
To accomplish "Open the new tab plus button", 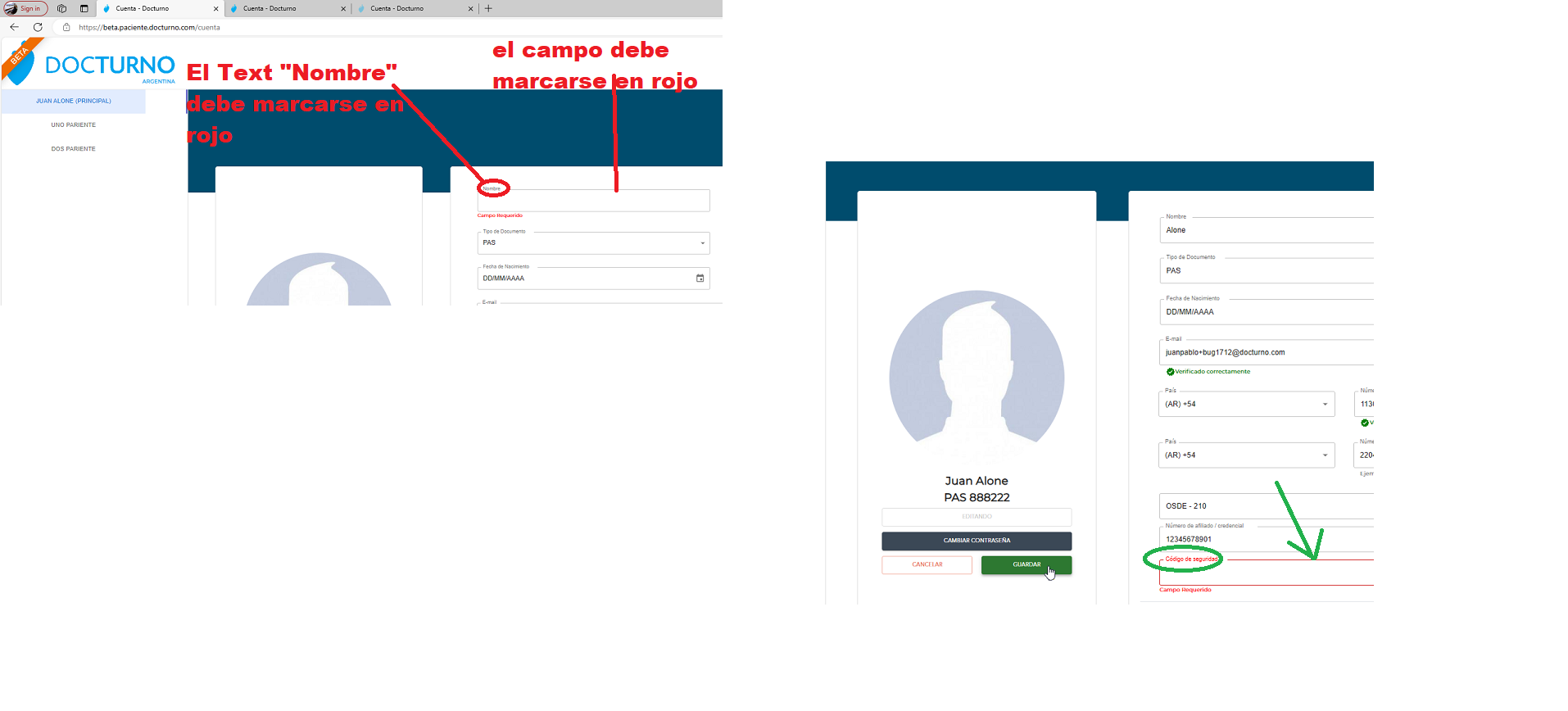I will tap(488, 8).
